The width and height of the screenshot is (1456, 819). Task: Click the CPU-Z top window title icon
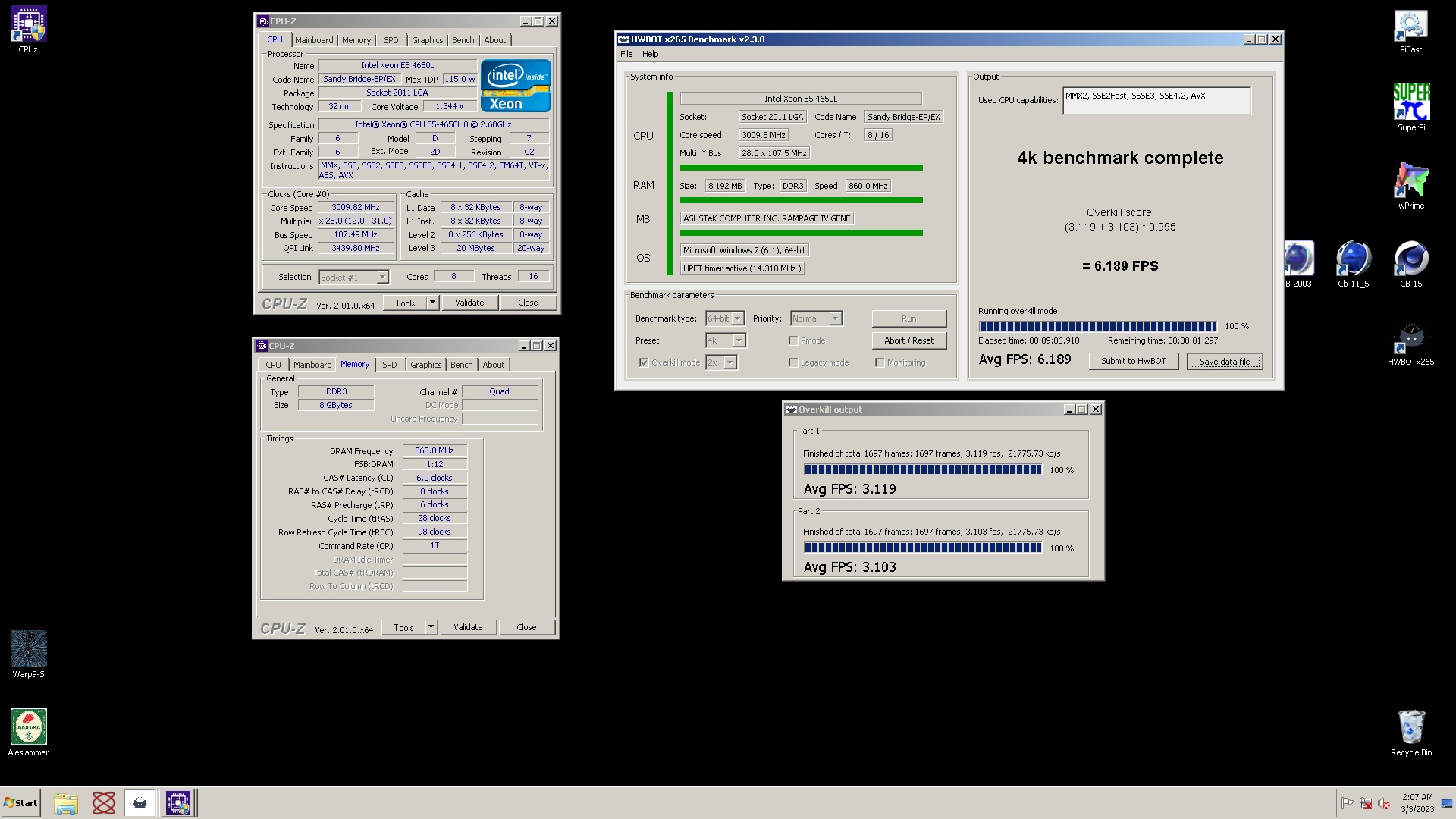[x=263, y=21]
